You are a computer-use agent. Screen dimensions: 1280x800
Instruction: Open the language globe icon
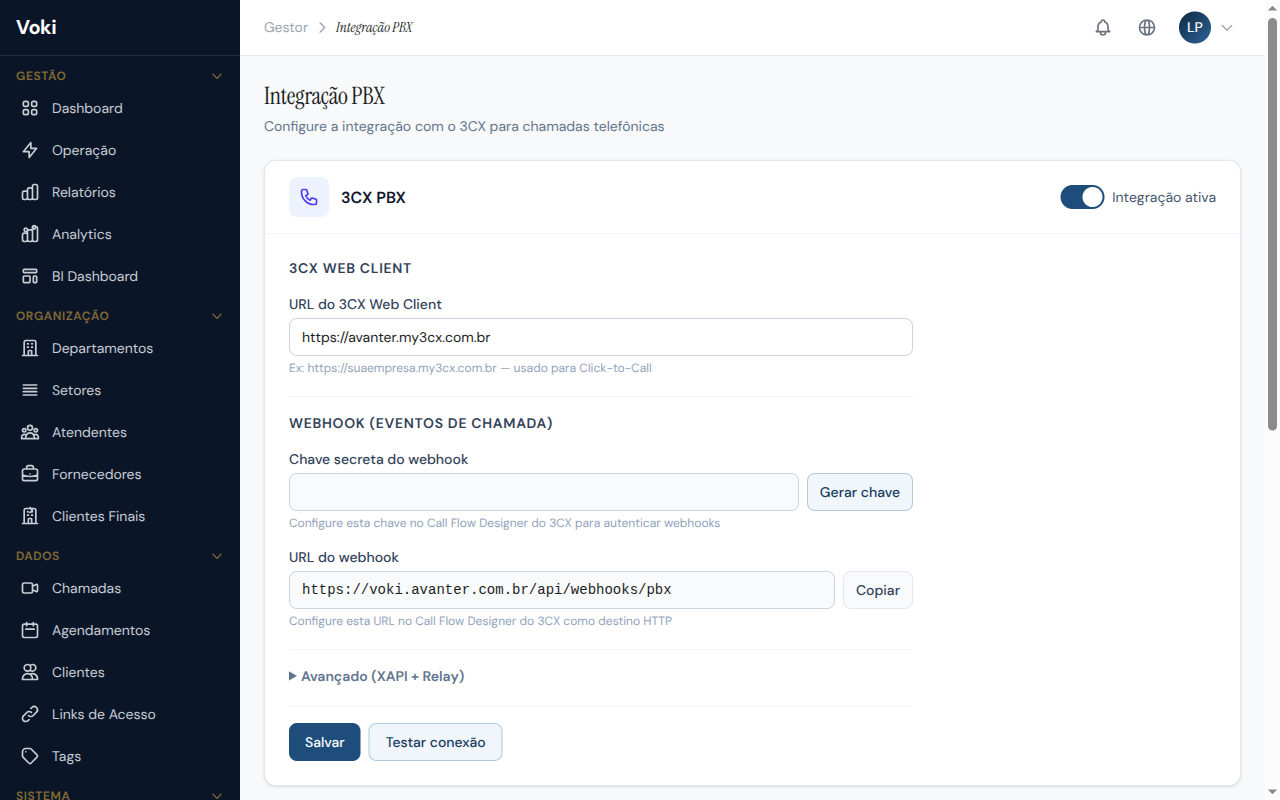coord(1147,28)
